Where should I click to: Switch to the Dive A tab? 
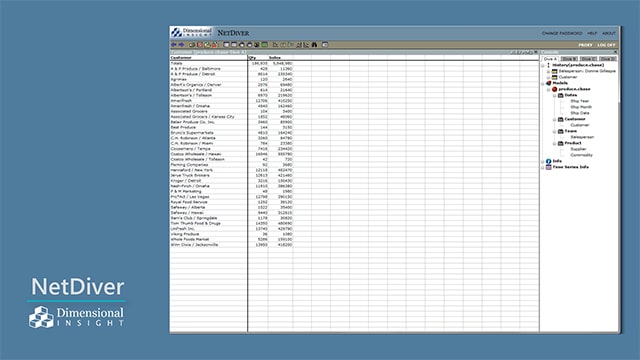pyautogui.click(x=550, y=59)
